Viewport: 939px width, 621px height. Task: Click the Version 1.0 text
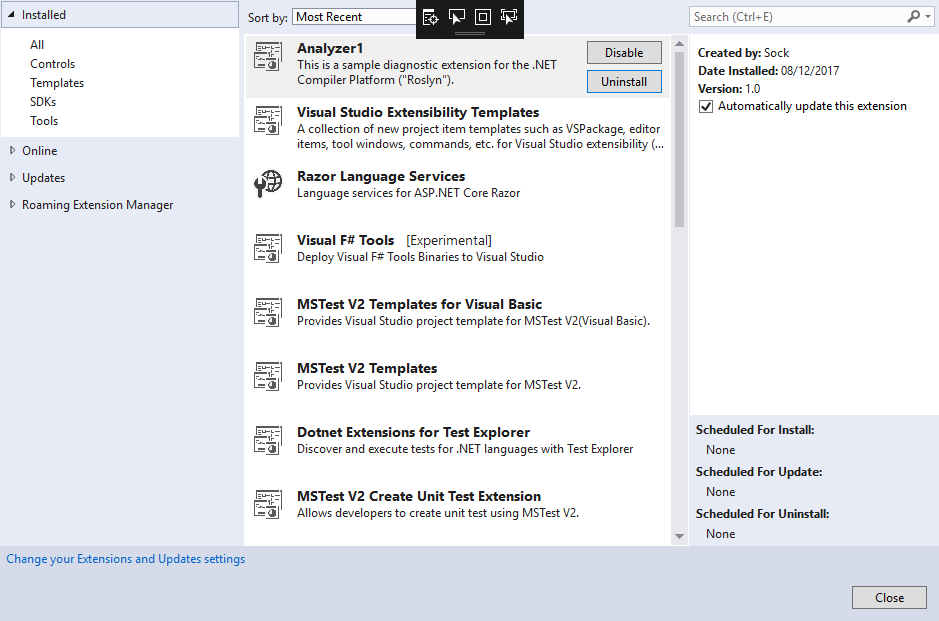[x=729, y=89]
